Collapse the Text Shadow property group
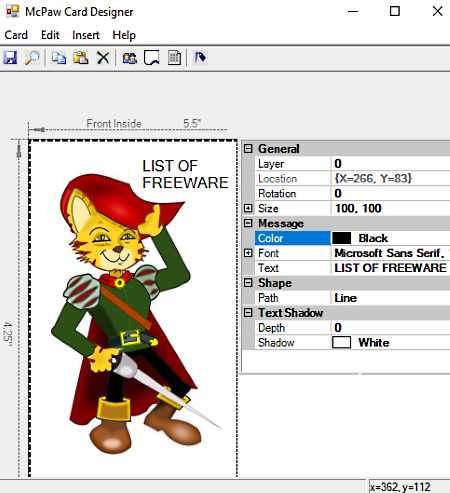450x493 pixels. pos(248,313)
